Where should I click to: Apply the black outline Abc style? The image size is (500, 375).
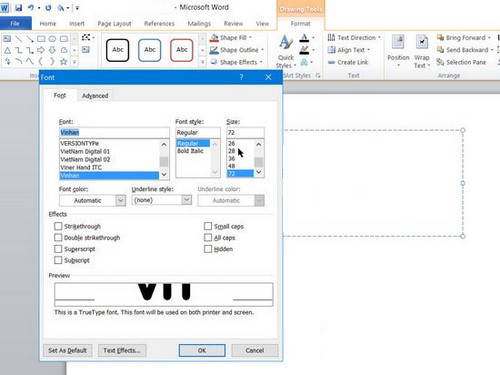click(117, 50)
